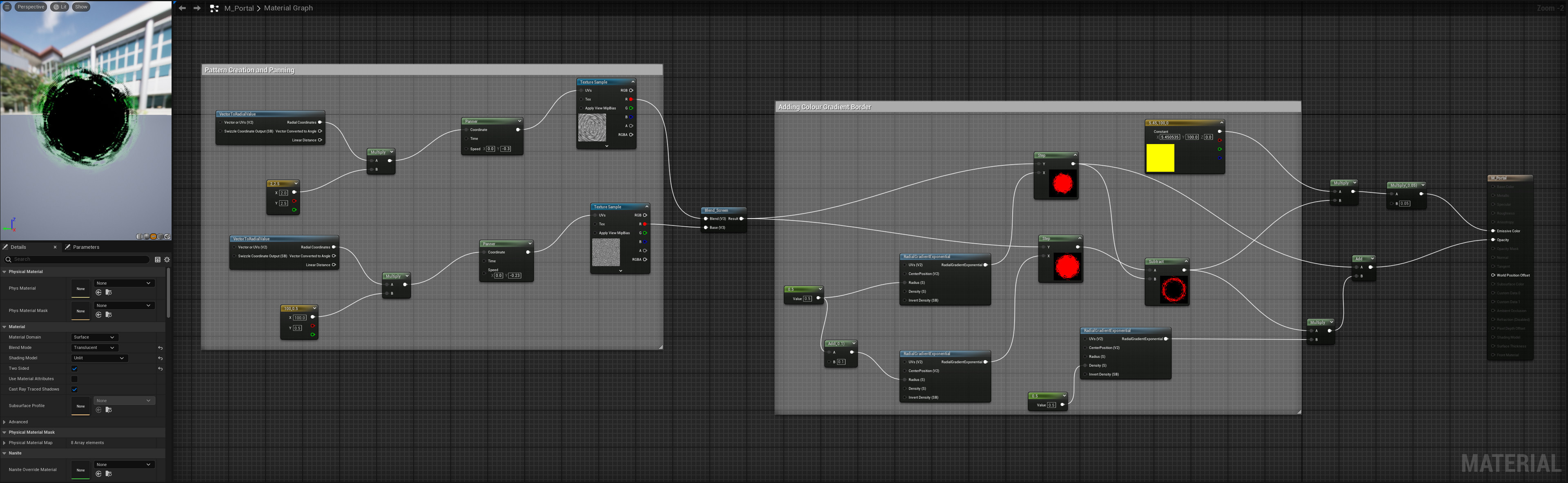
Task: Click the graph hierarchy icon beside M_Portal
Action: pos(214,8)
